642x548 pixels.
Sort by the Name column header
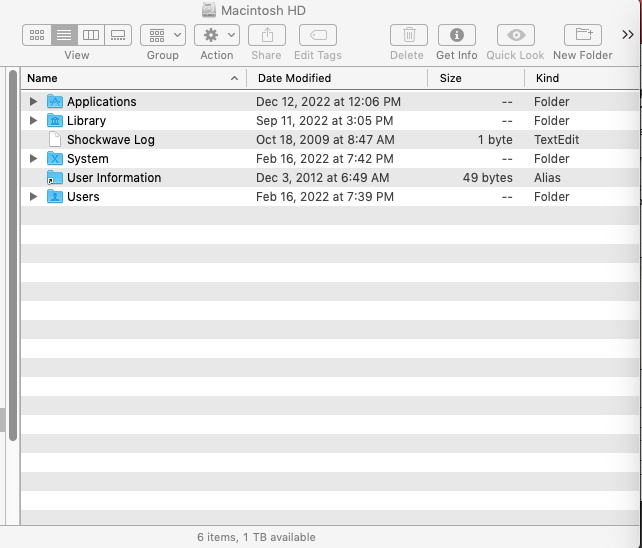tap(134, 78)
